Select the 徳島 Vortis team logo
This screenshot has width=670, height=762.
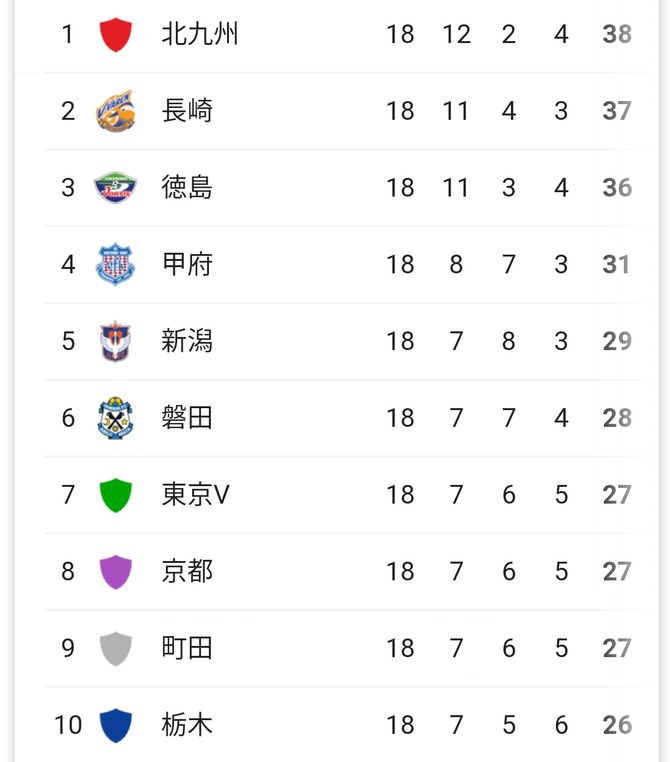115,188
